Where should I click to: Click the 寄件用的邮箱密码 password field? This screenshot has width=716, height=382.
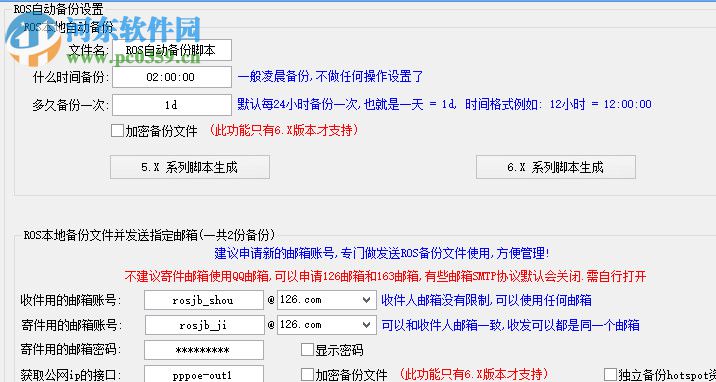click(204, 350)
